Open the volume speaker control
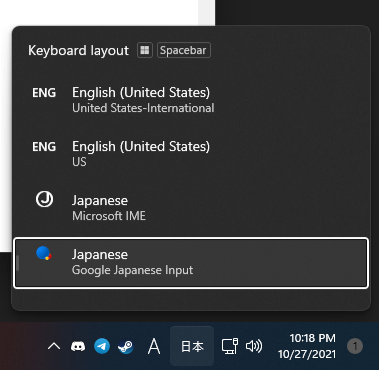The width and height of the screenshot is (379, 370). tap(254, 346)
